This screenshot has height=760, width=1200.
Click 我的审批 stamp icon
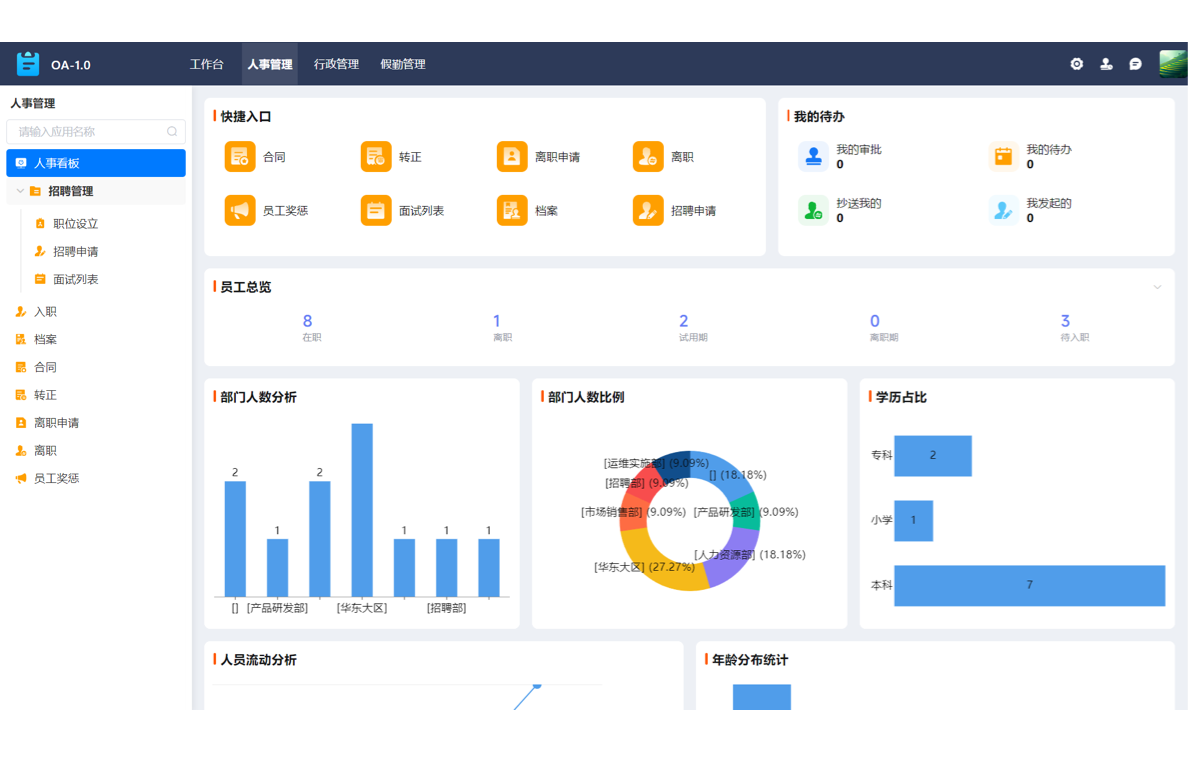point(813,157)
